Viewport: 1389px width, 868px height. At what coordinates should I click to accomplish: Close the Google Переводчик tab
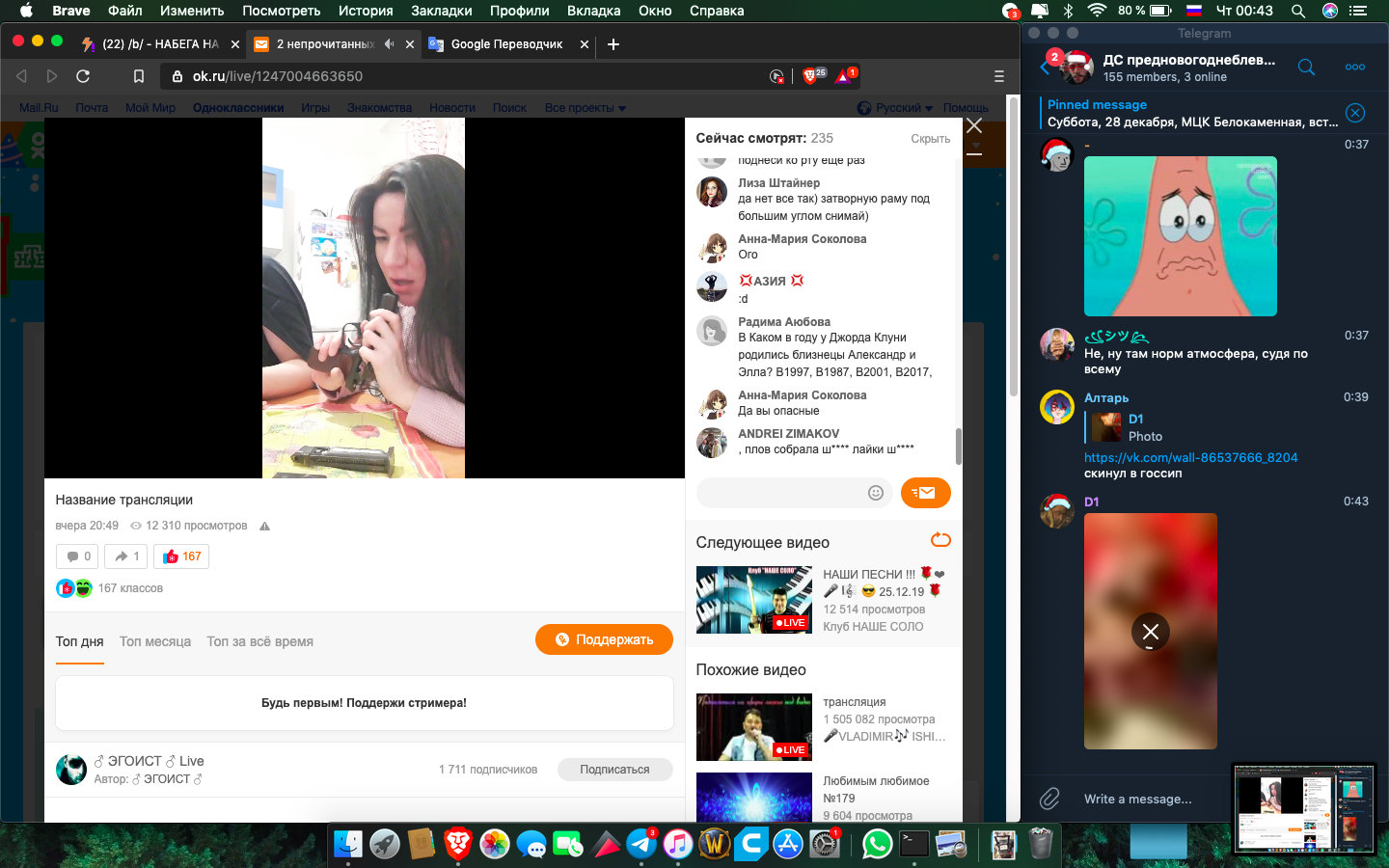[x=585, y=43]
